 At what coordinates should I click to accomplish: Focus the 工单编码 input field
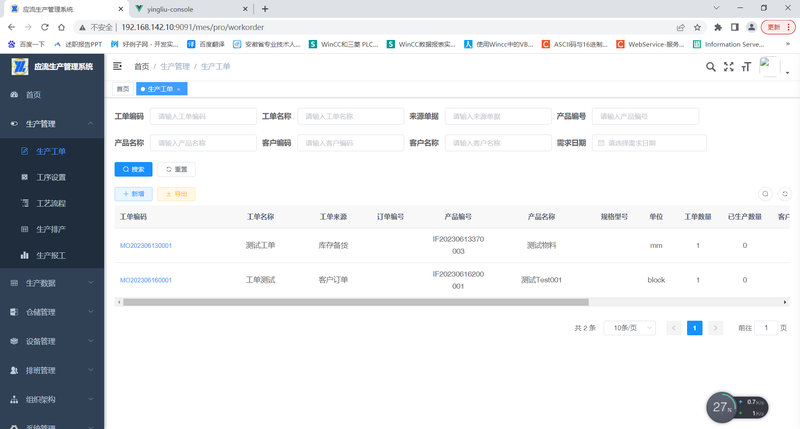pyautogui.click(x=203, y=116)
